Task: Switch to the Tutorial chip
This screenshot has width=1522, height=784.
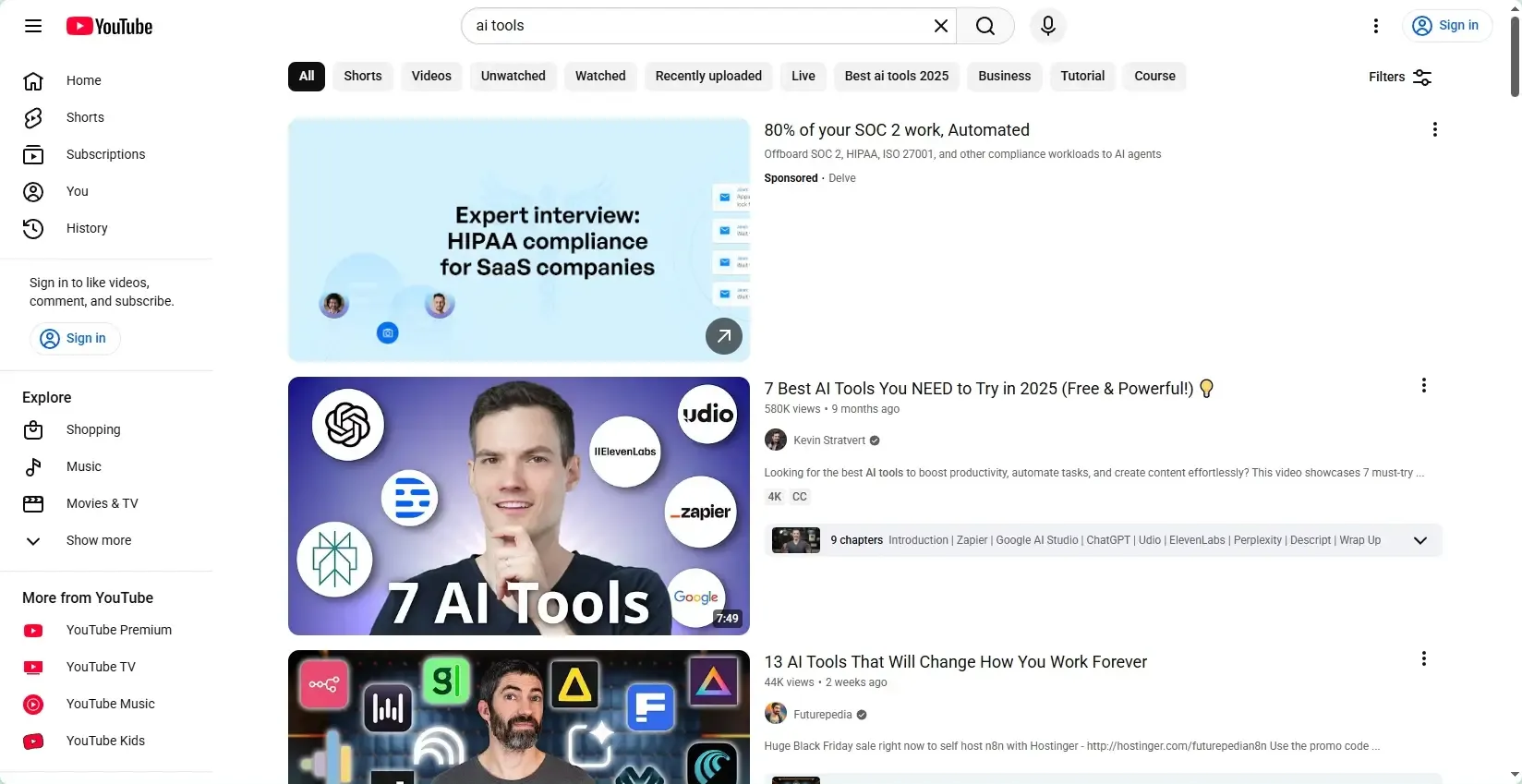Action: [x=1081, y=76]
